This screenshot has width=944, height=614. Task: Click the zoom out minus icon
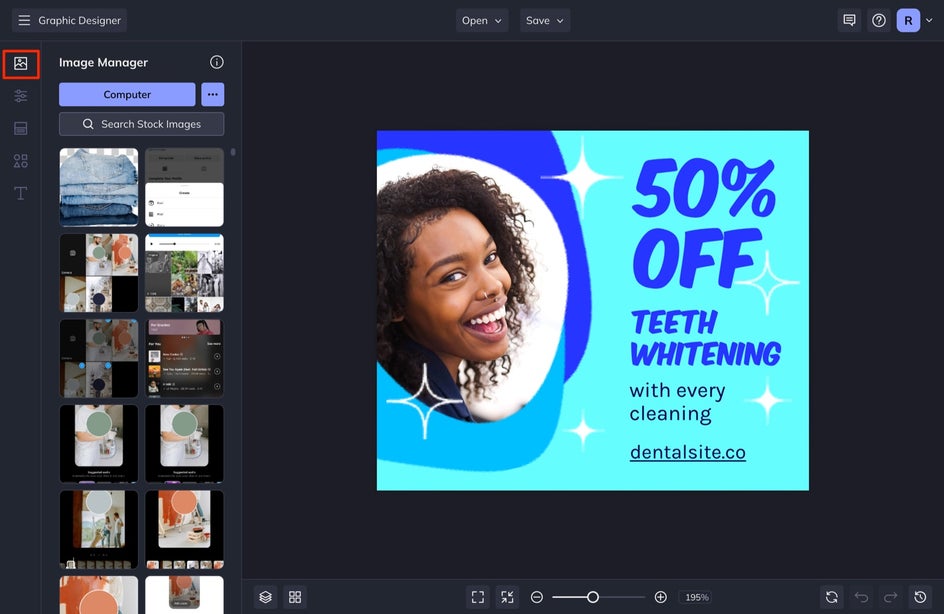click(x=537, y=597)
